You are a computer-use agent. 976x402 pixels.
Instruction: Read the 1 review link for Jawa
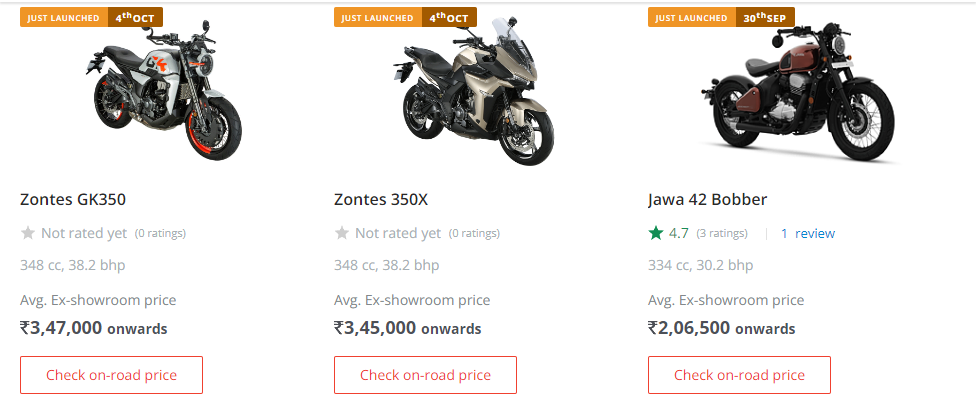pyautogui.click(x=808, y=233)
